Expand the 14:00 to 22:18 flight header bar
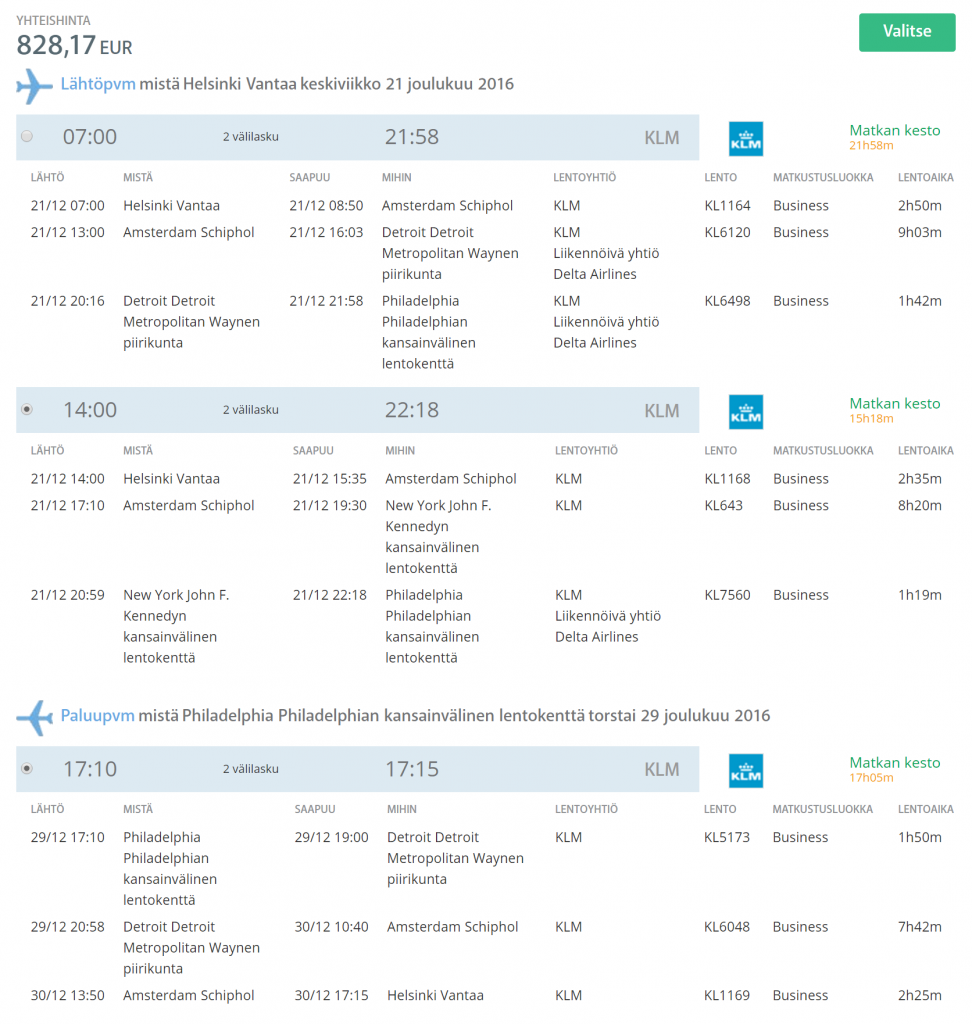 (x=357, y=410)
